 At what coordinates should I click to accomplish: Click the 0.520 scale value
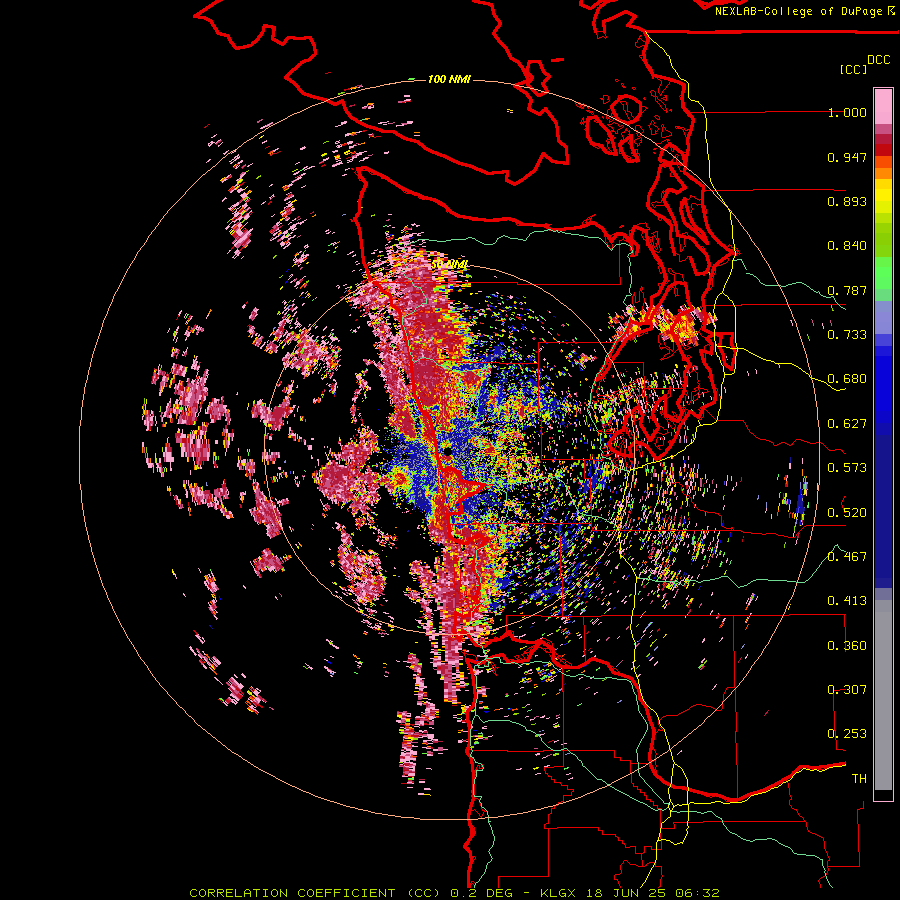pyautogui.click(x=847, y=513)
